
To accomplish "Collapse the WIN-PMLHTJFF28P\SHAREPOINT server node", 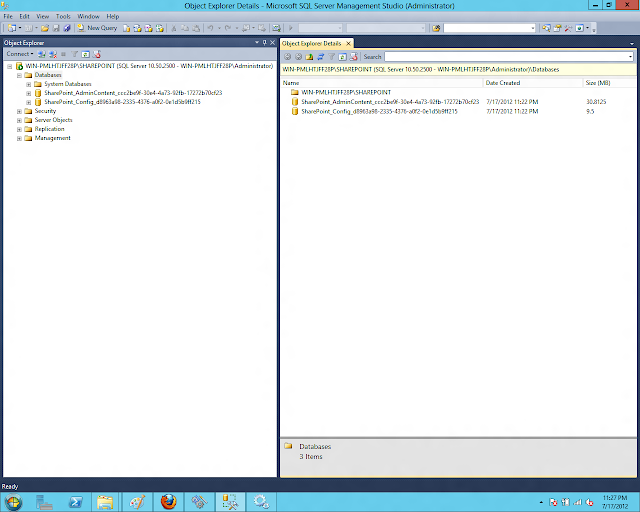I will [x=10, y=66].
